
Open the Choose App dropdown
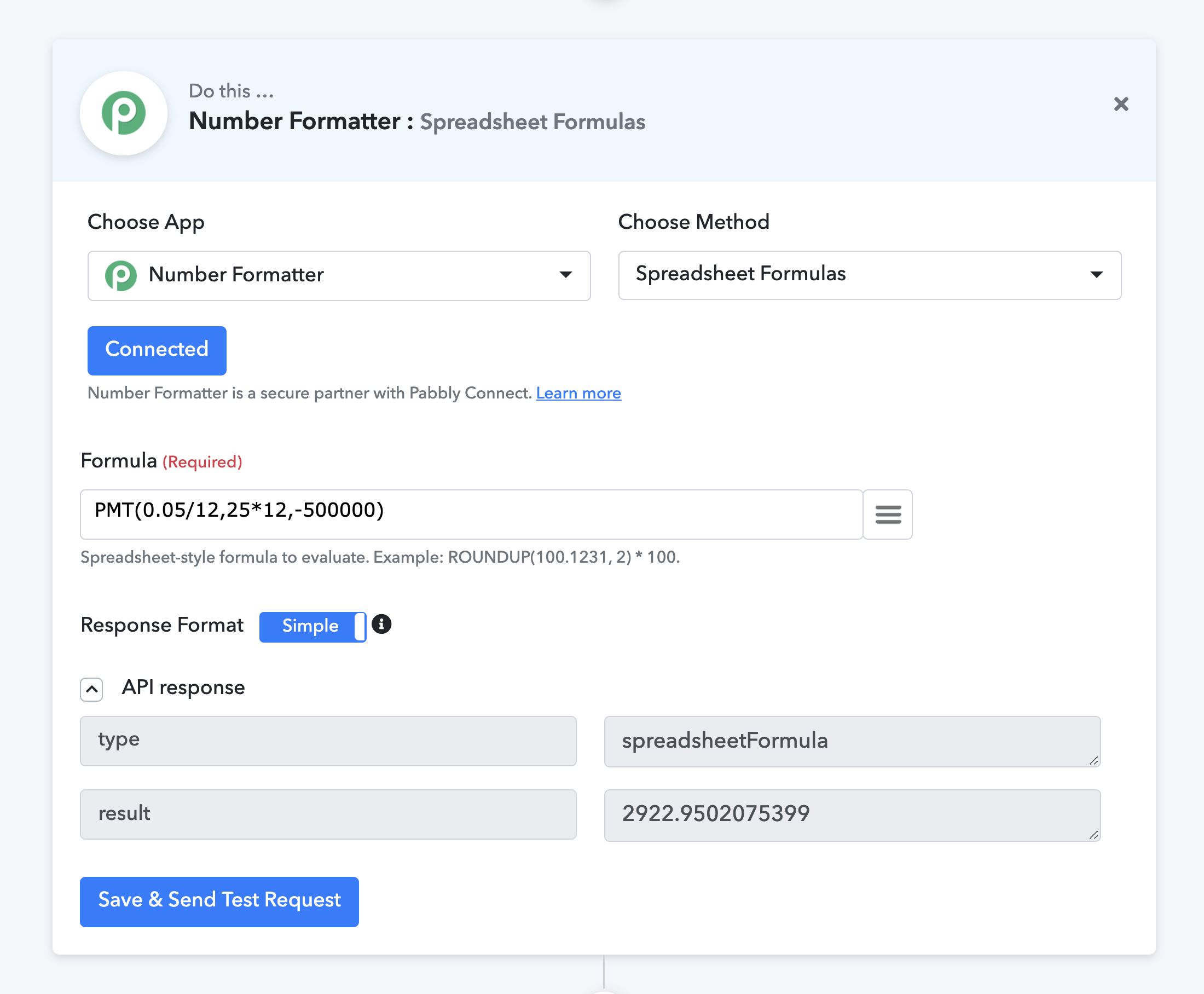339,275
